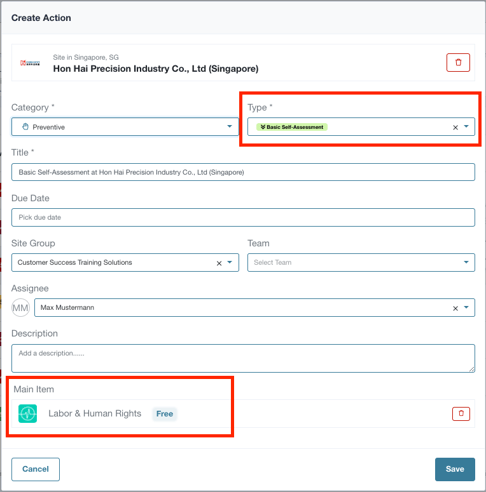Image resolution: width=486 pixels, height=492 pixels.
Task: Expand the Type dropdown arrow
Action: [x=466, y=127]
